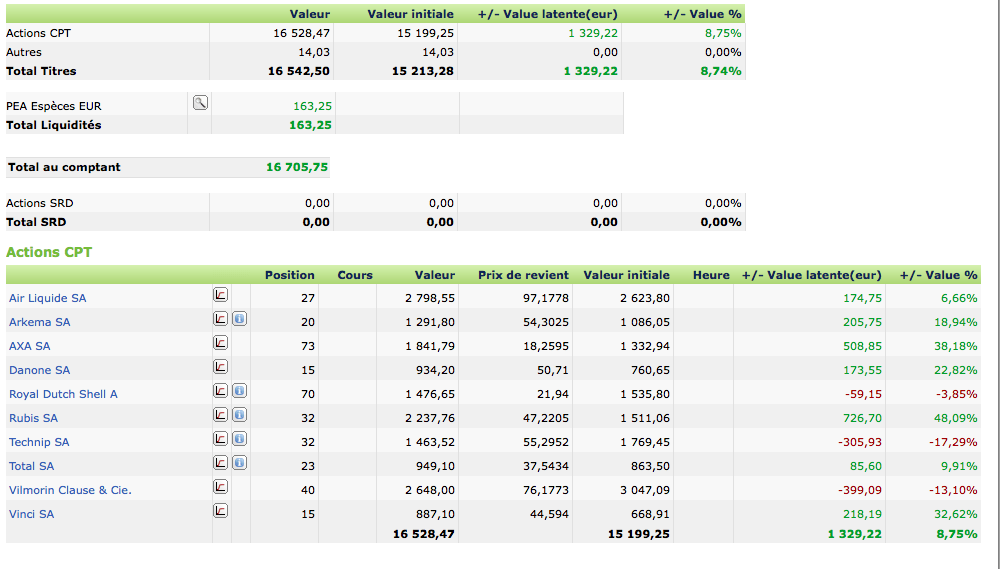Click the info icon for Rubis SA

pos(239,415)
